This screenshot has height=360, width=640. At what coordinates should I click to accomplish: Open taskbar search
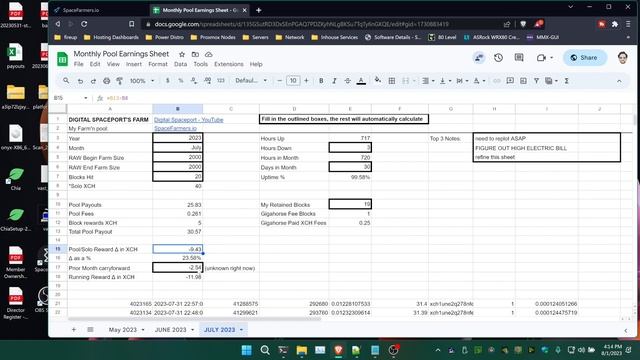265,350
